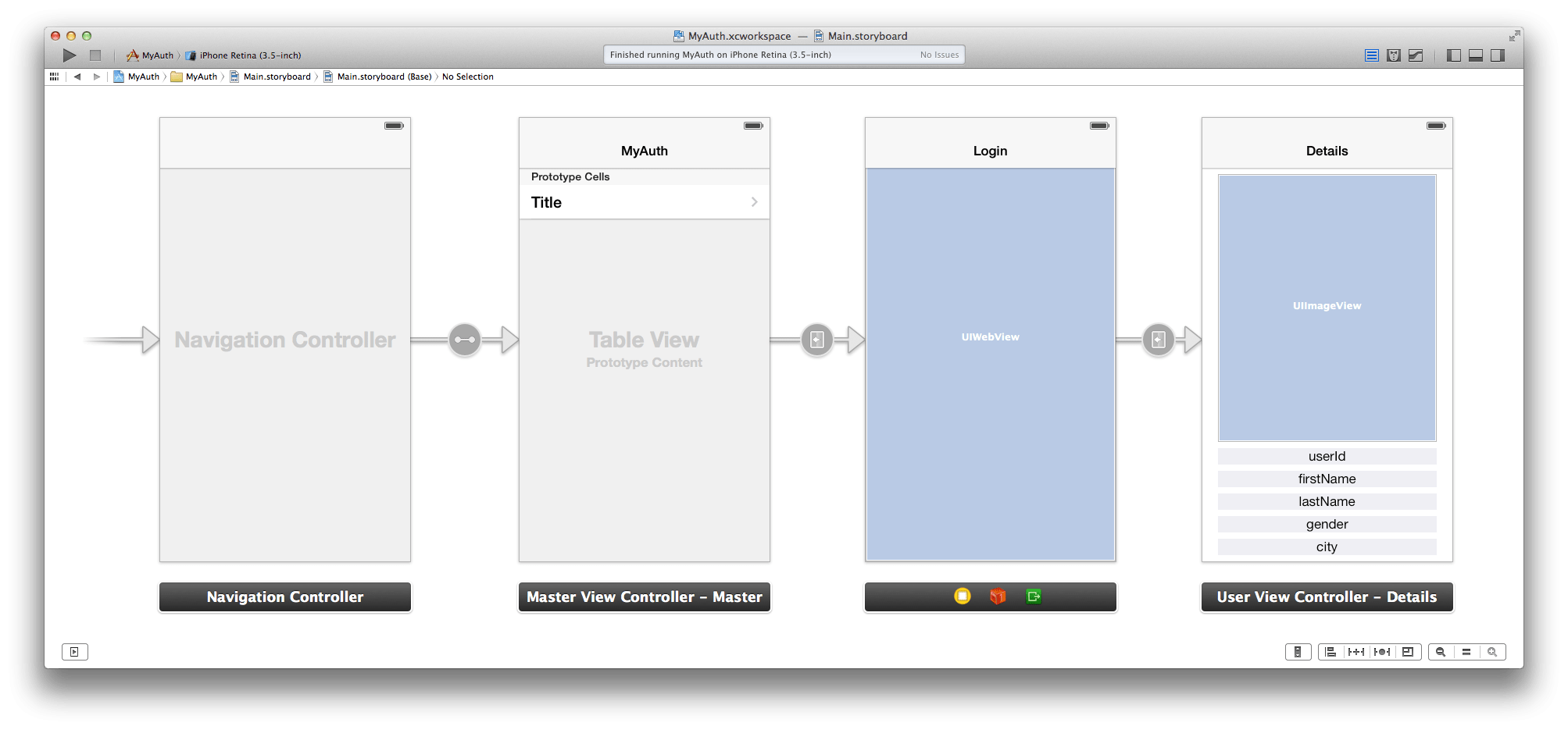Expand the Title prototype cell disclosure arrow
1568x730 pixels.
tap(753, 201)
